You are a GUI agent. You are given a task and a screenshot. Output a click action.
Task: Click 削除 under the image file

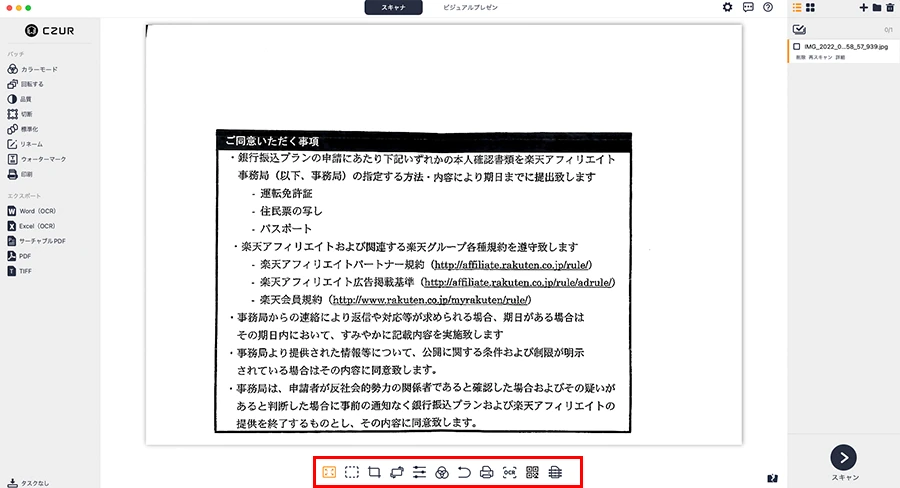point(800,57)
